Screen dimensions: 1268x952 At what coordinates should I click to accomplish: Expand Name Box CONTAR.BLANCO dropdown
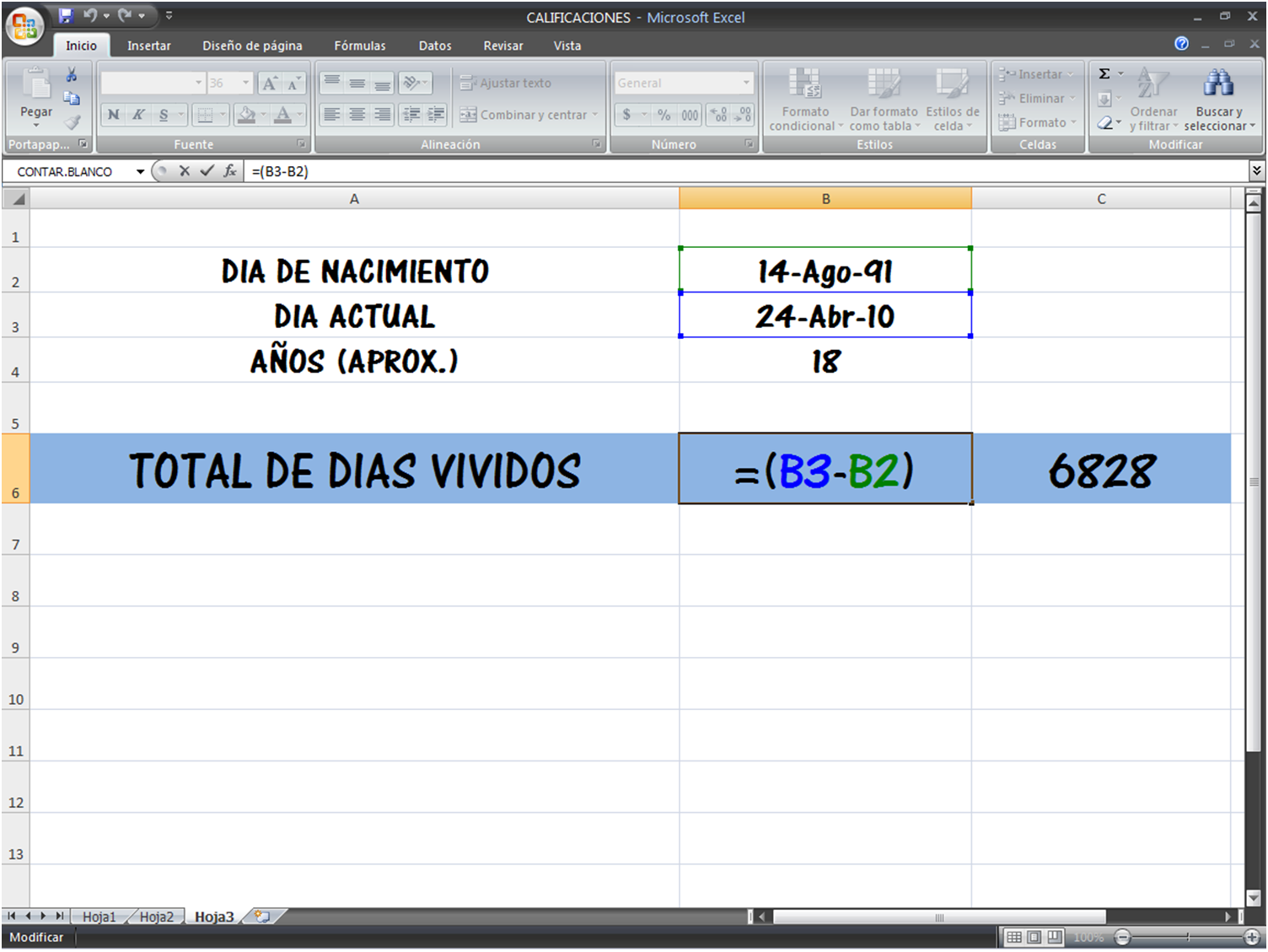pos(140,171)
